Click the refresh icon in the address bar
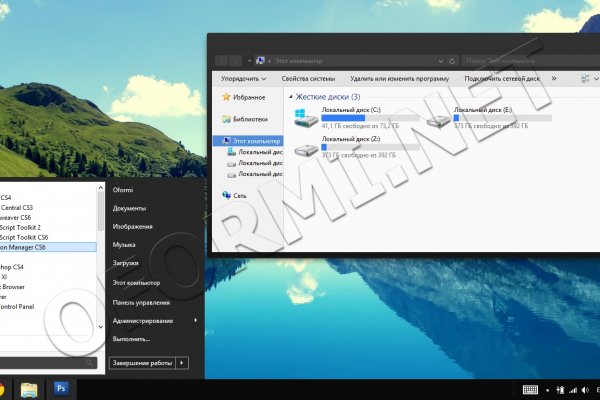The height and width of the screenshot is (400, 600). [x=453, y=60]
